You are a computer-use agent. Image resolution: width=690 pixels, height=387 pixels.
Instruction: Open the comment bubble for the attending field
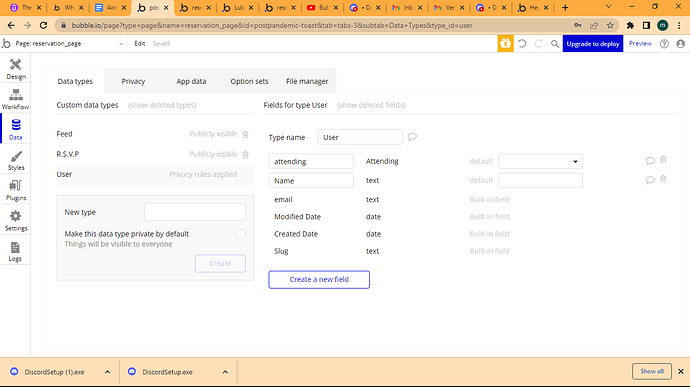click(650, 161)
